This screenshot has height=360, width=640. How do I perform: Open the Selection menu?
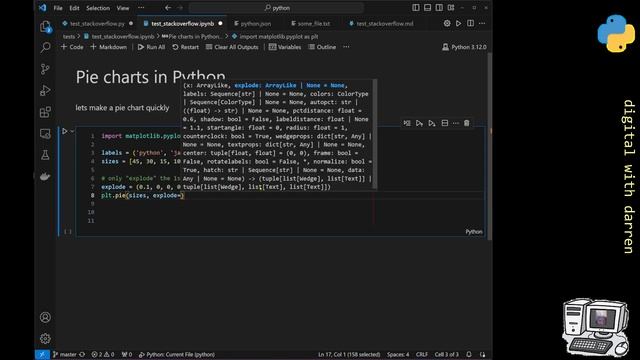point(98,8)
